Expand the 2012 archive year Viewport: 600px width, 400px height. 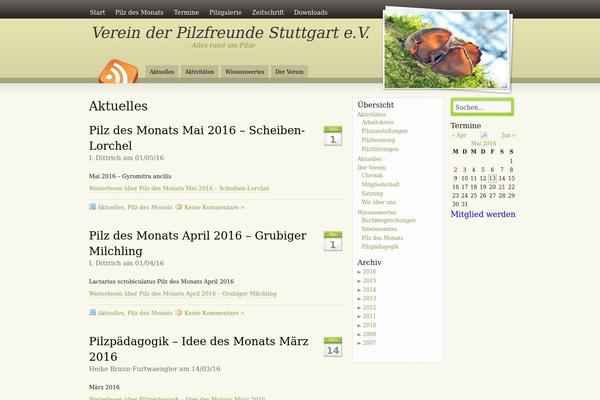point(359,308)
